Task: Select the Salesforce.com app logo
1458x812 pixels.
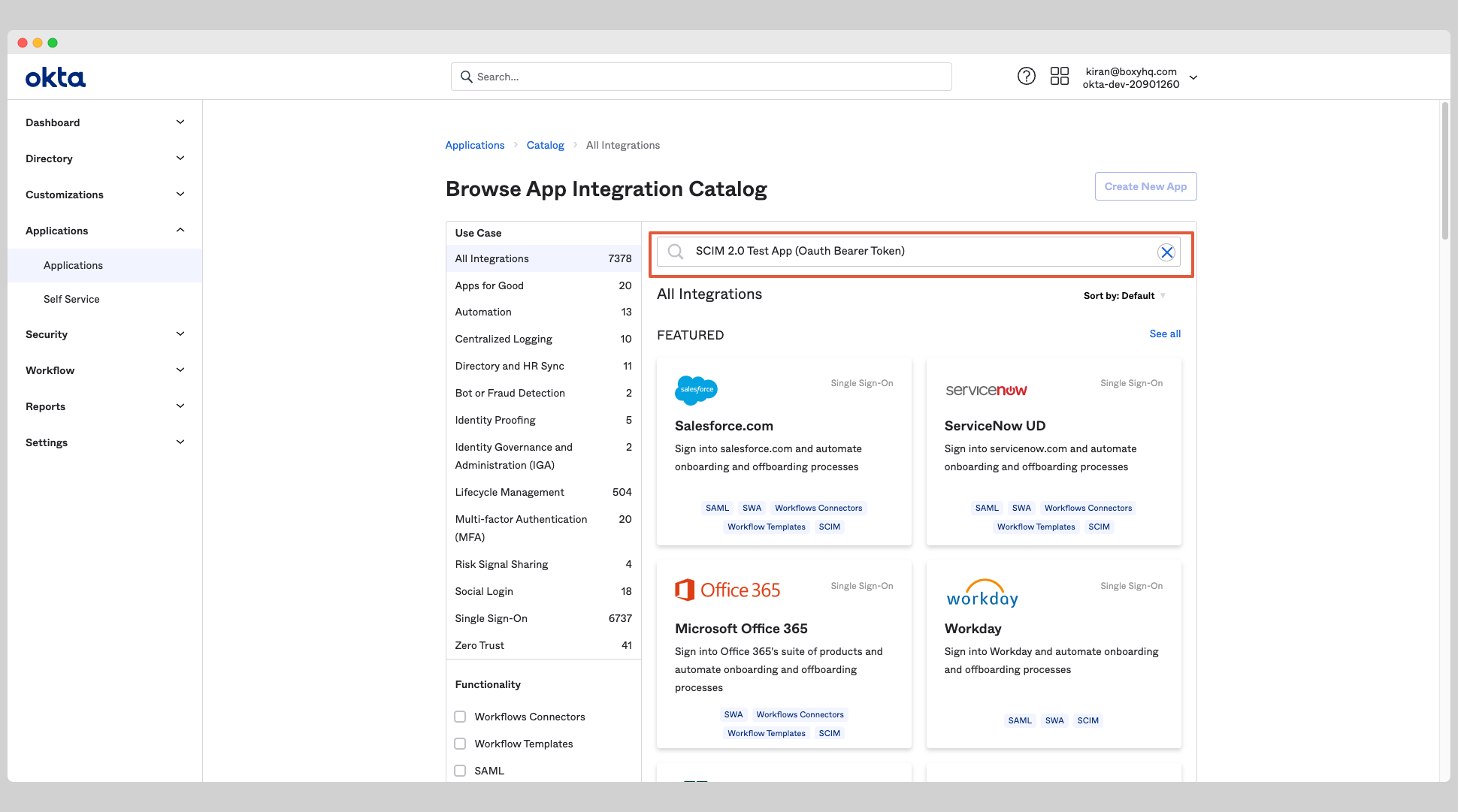Action: click(x=696, y=390)
